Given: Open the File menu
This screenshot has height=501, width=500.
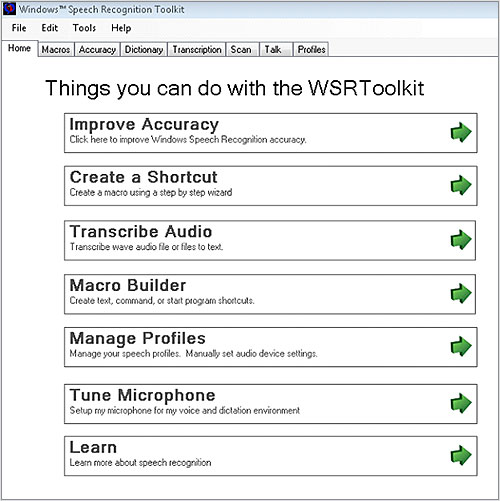Looking at the screenshot, I should (x=19, y=28).
